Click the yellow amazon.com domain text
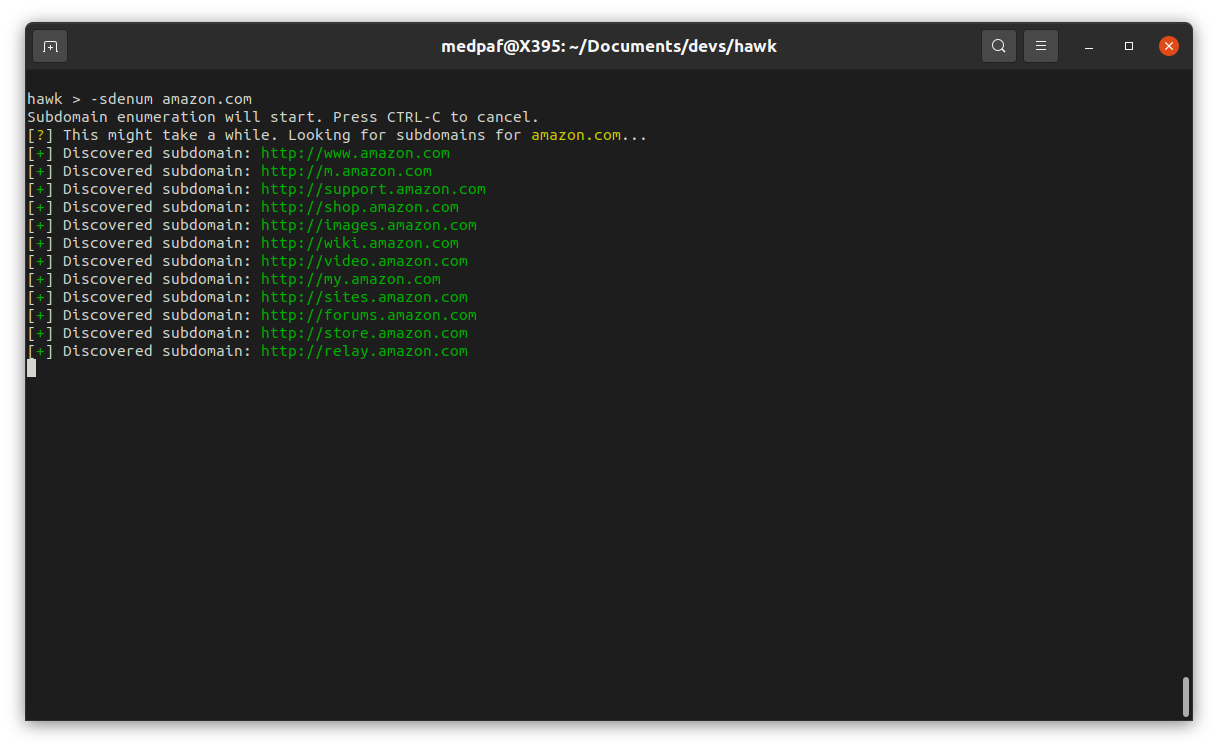This screenshot has height=749, width=1218. click(575, 135)
